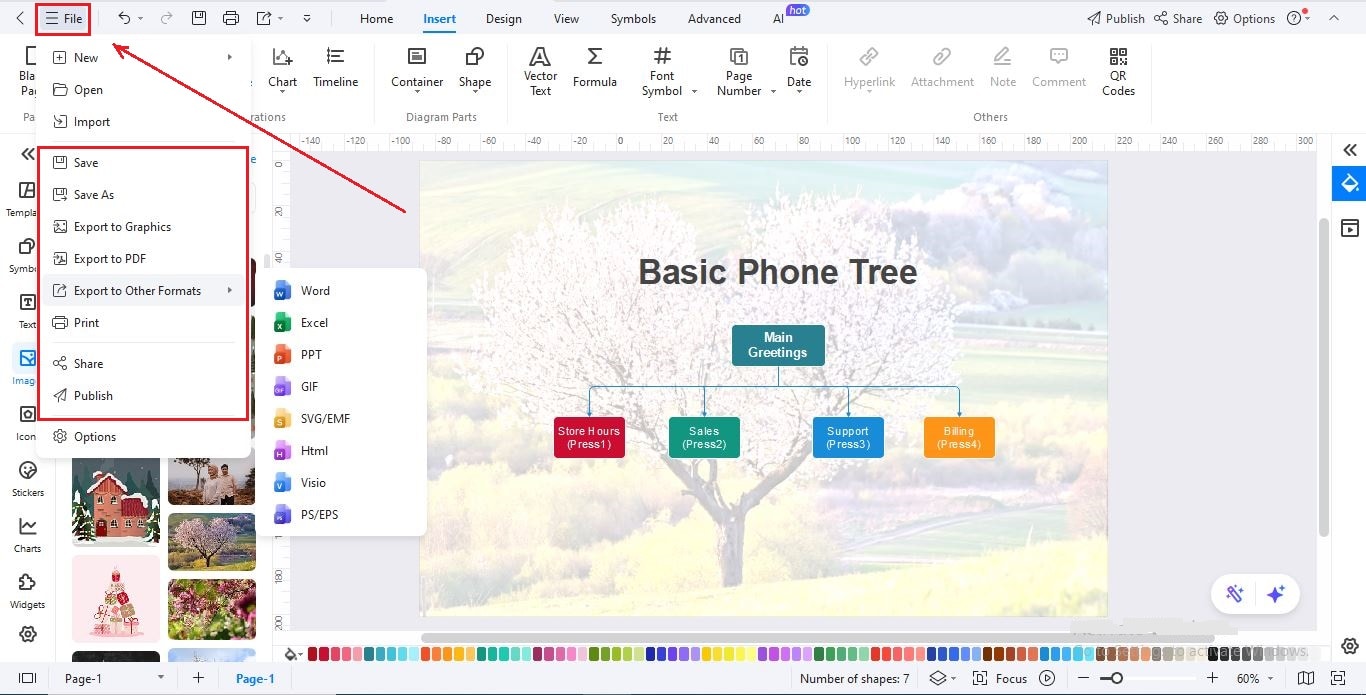Open the Shape tool in ribbon

(x=475, y=69)
